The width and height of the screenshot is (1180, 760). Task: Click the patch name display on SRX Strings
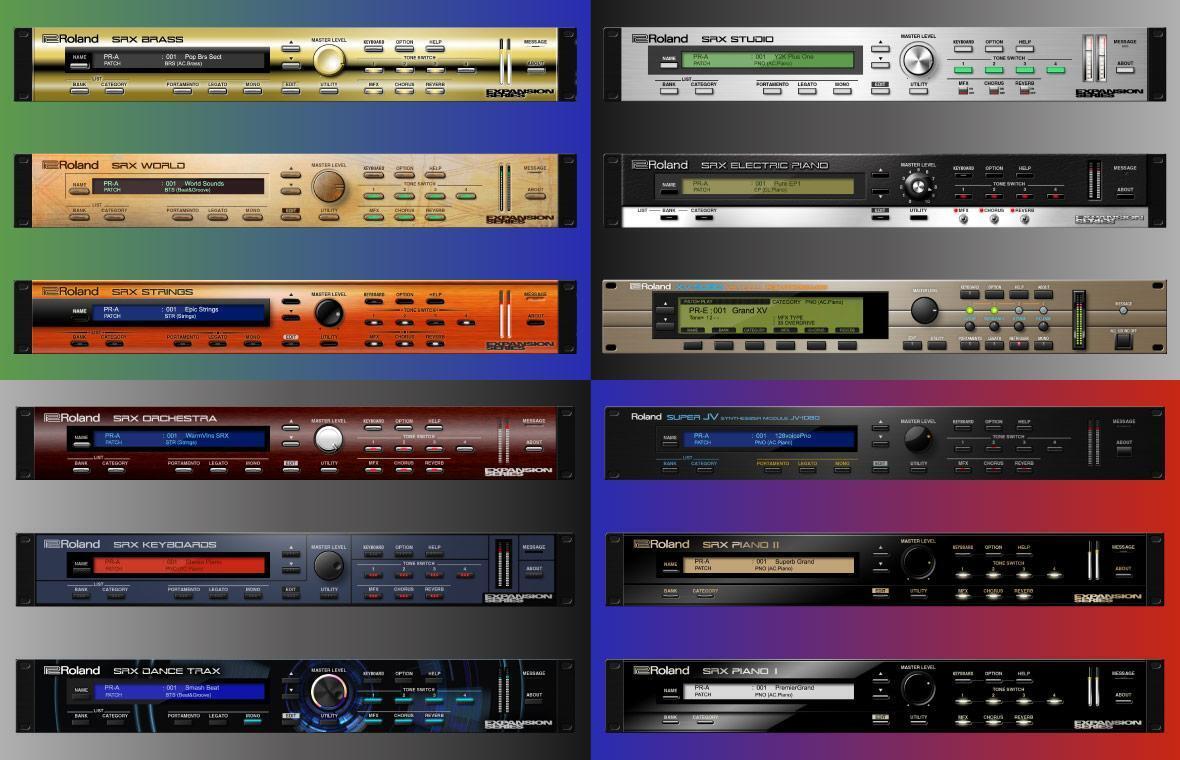180,313
